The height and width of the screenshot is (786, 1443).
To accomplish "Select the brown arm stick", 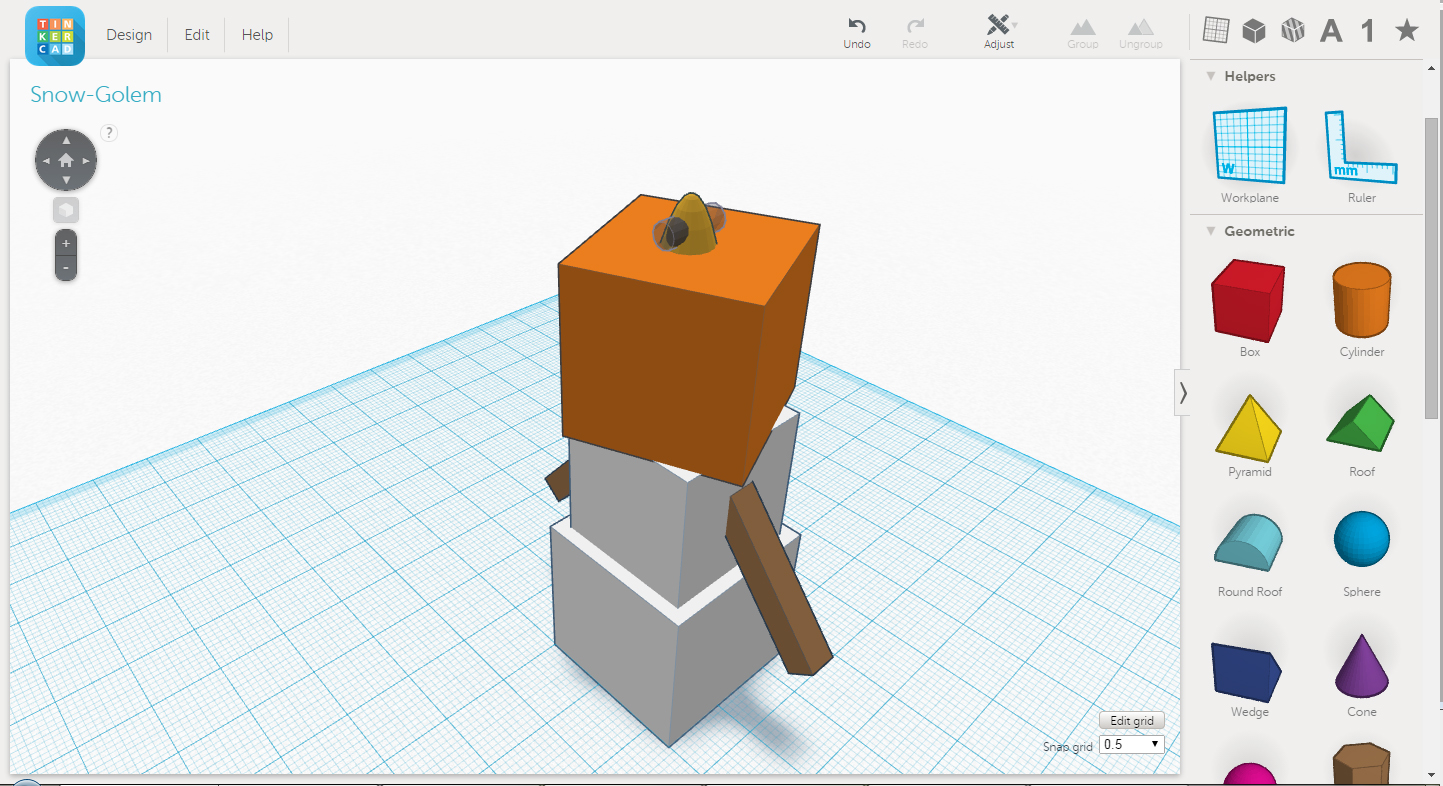I will click(x=778, y=580).
